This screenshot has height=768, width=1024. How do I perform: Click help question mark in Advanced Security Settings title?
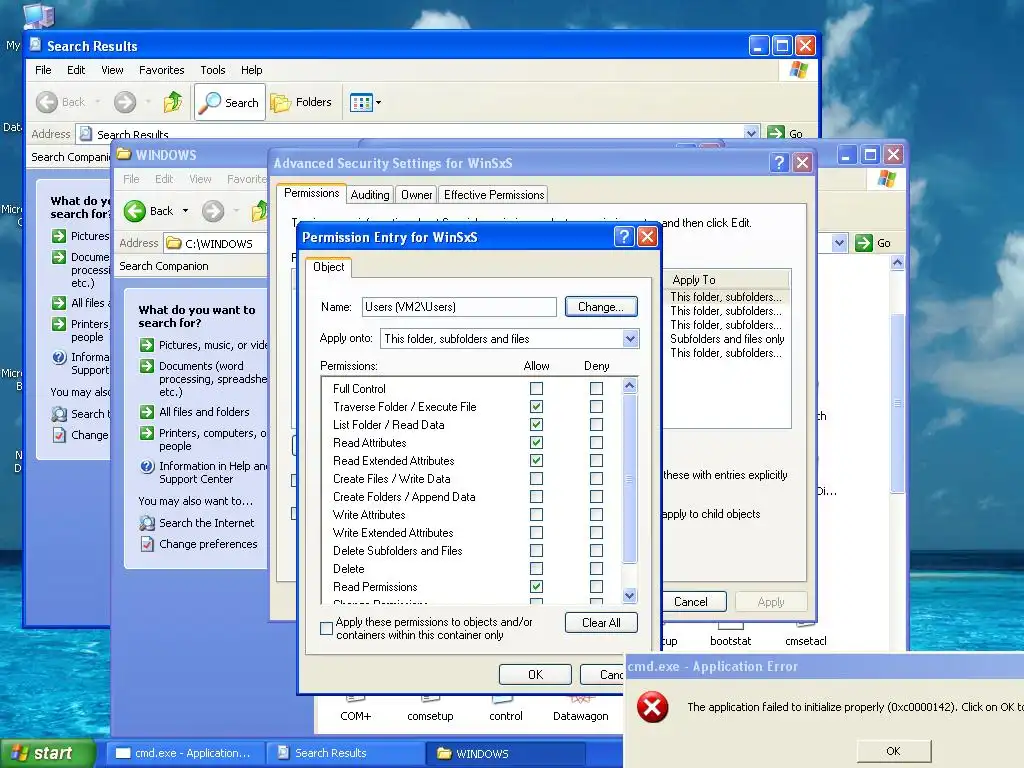coord(778,163)
